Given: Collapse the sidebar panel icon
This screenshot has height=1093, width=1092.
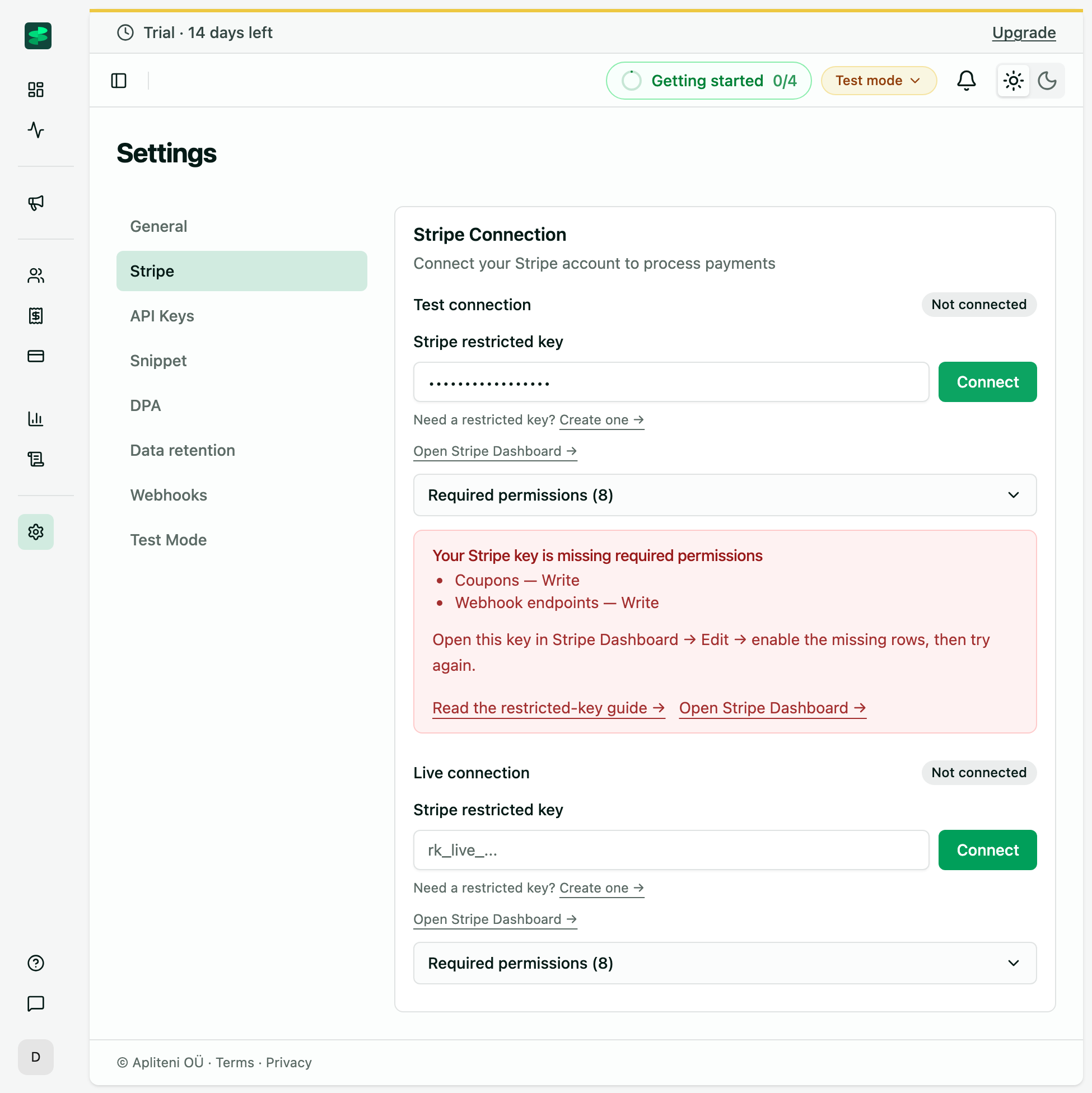Looking at the screenshot, I should [119, 81].
